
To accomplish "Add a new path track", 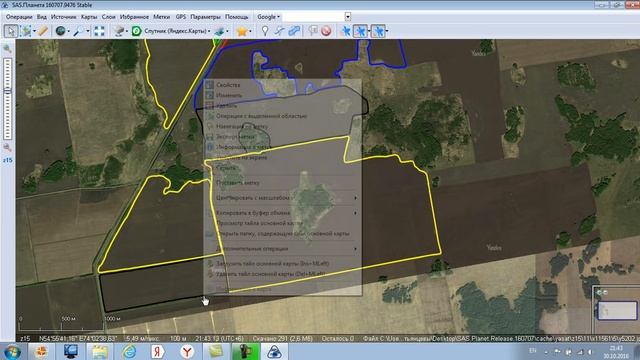I will pos(280,31).
